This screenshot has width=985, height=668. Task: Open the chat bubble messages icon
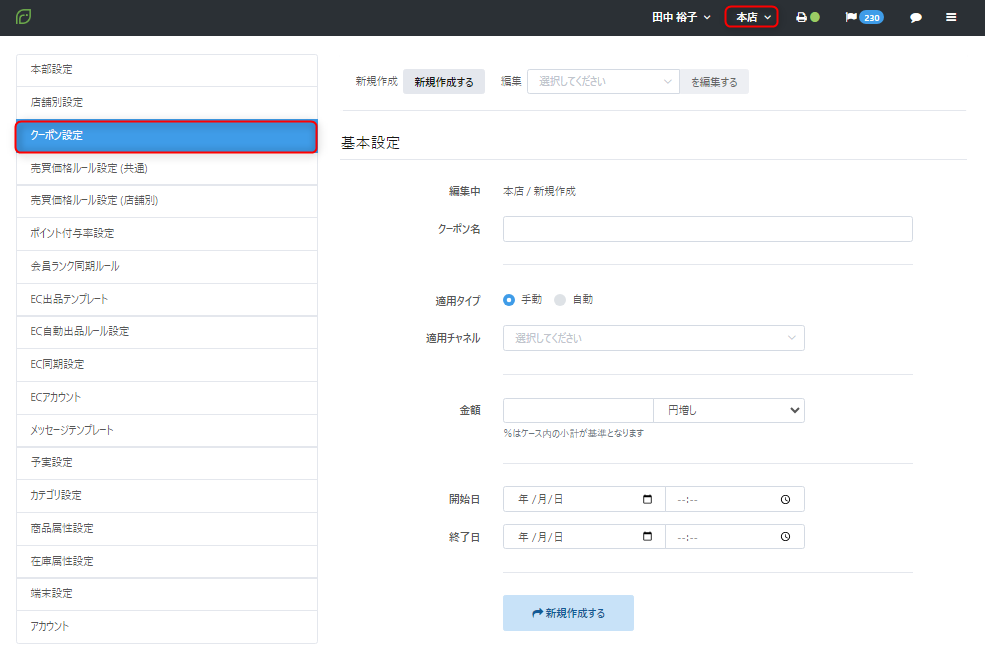pos(915,18)
